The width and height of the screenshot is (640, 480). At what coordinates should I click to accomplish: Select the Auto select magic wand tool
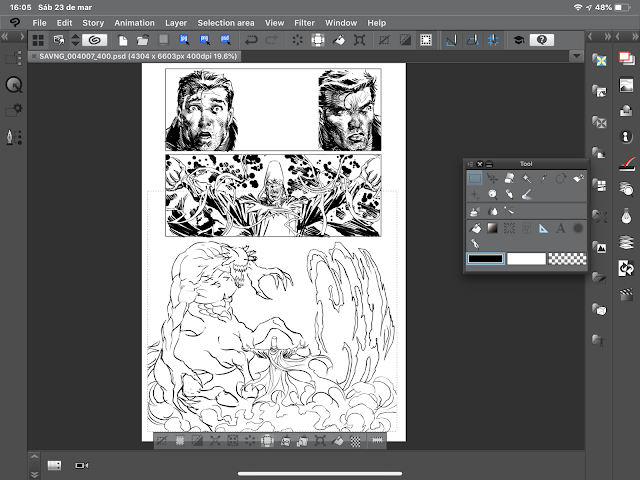pos(526,178)
